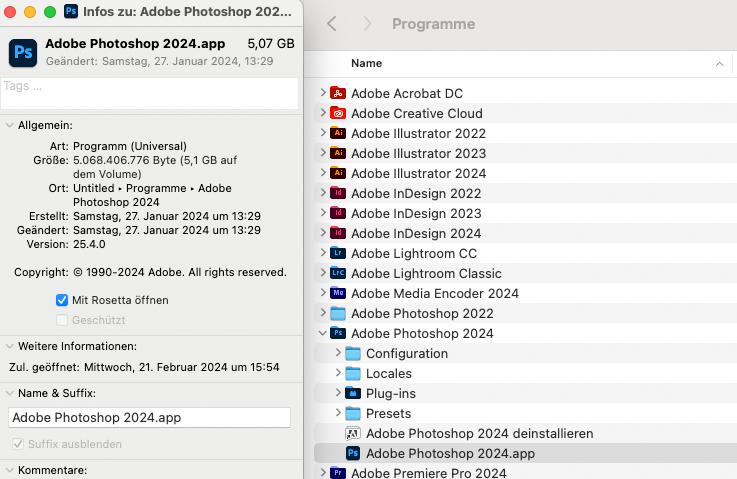
Task: Click the Locales folder icon
Action: 353,373
